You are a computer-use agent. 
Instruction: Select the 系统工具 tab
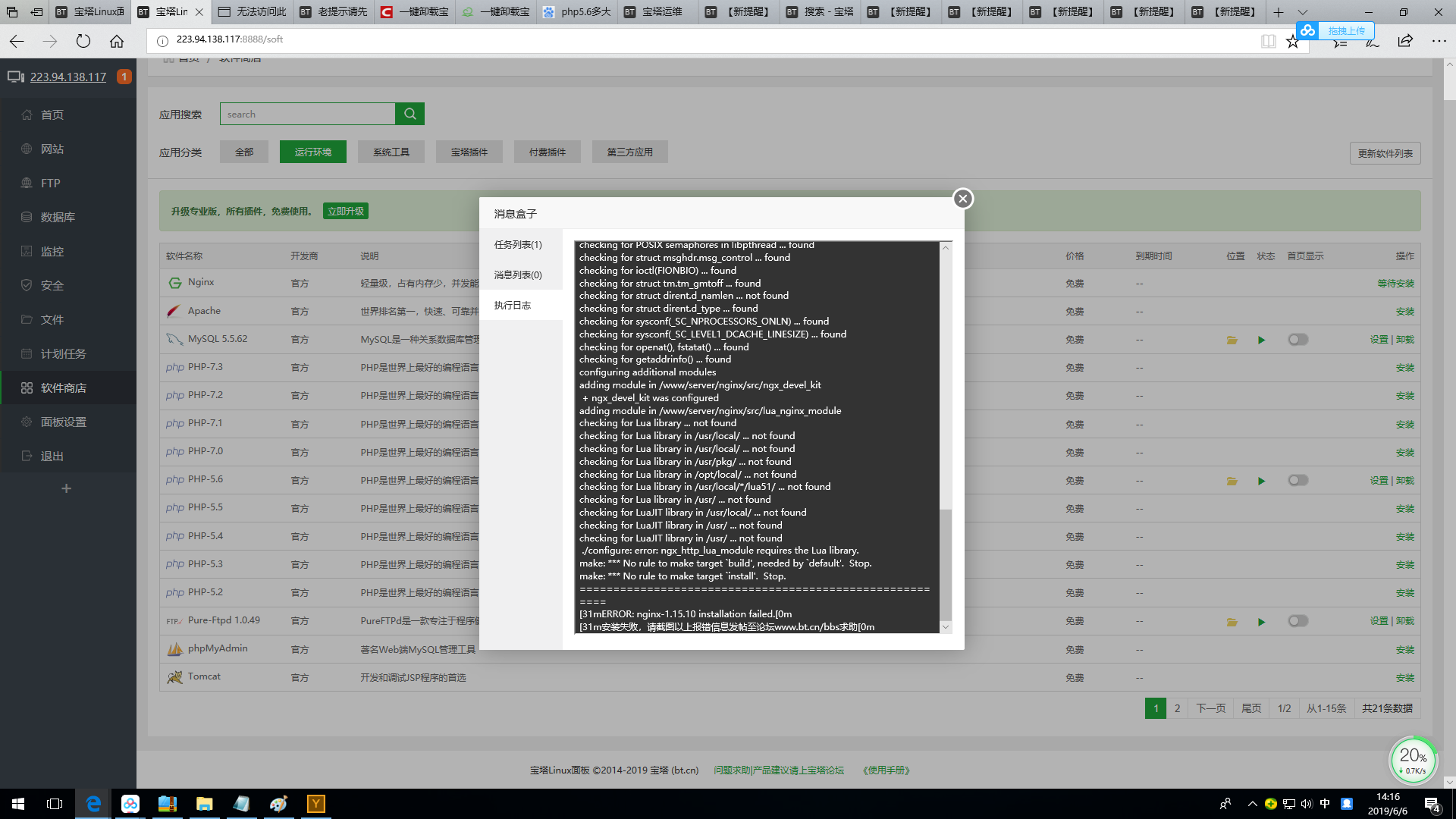[391, 151]
